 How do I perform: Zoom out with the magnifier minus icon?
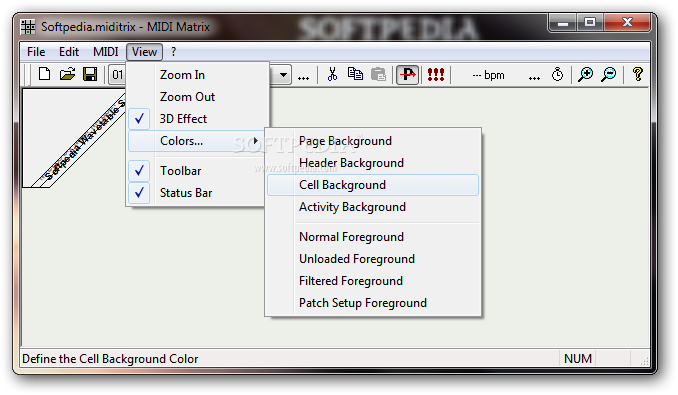point(609,74)
